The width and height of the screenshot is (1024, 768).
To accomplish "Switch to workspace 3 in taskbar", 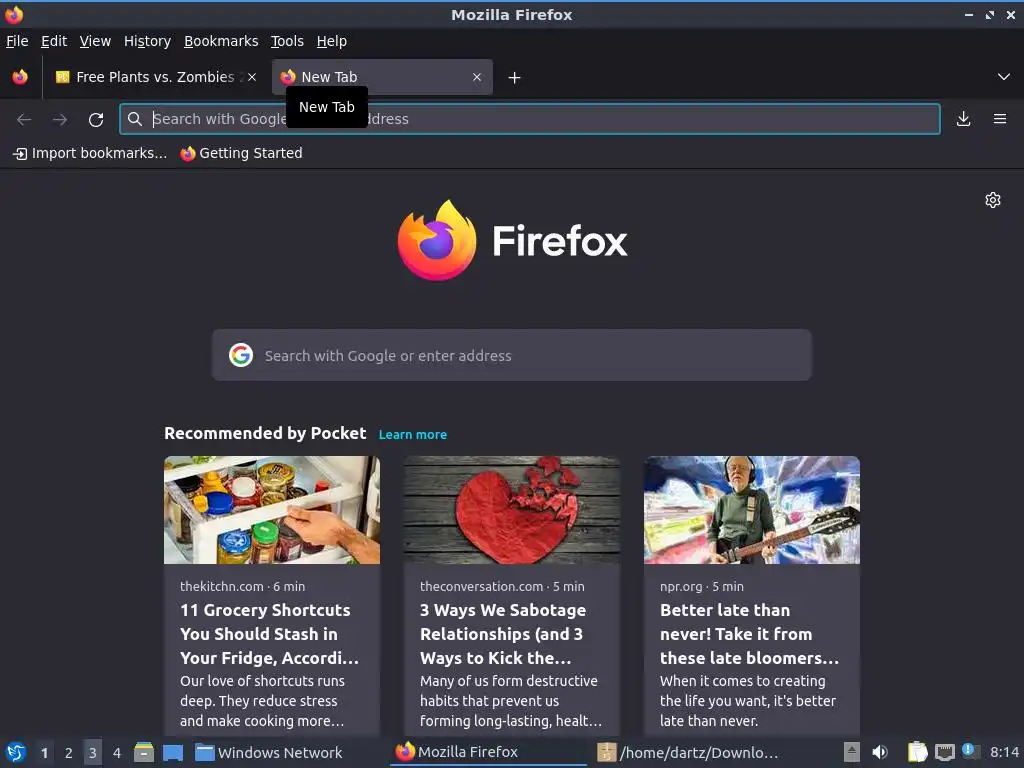I will click(x=93, y=753).
